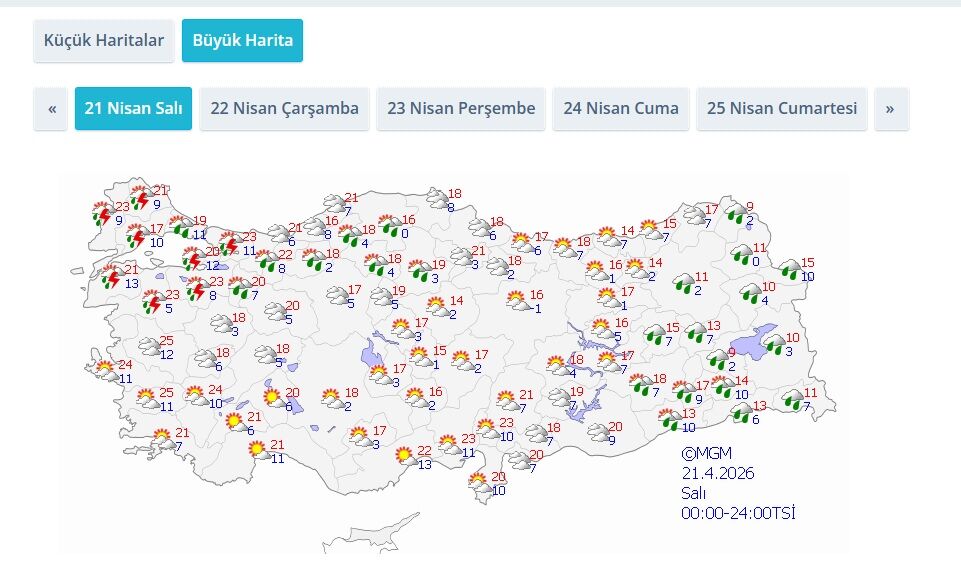The height and width of the screenshot is (572, 961).
Task: View the 25 Nisan Cumartesi forecast
Action: (782, 109)
